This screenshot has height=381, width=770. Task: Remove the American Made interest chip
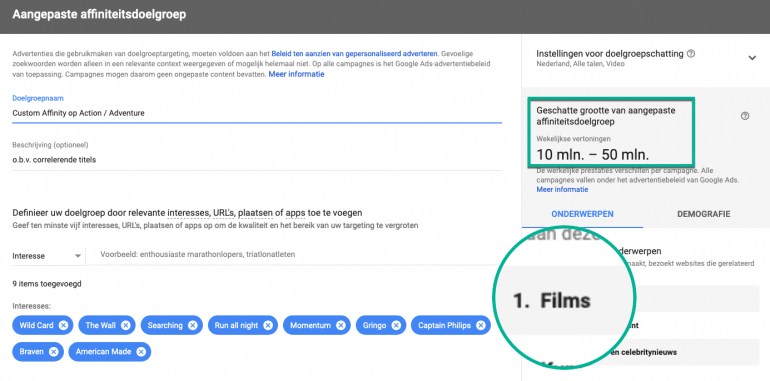tap(141, 352)
